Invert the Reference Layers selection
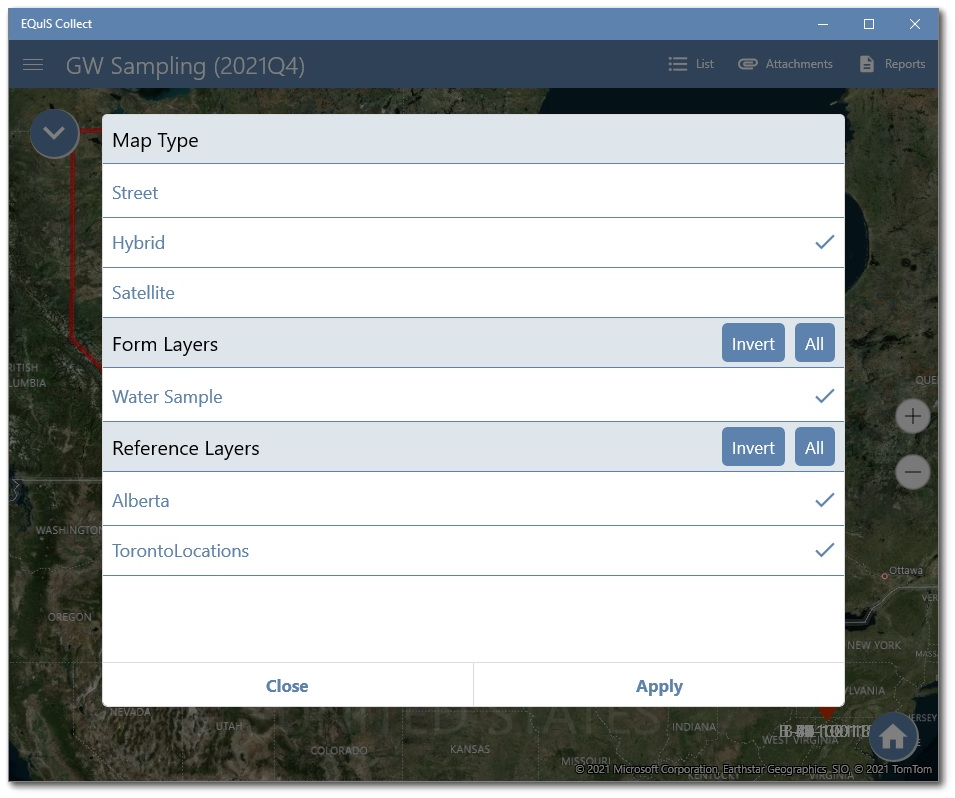Viewport: 955px width, 798px height. click(752, 447)
